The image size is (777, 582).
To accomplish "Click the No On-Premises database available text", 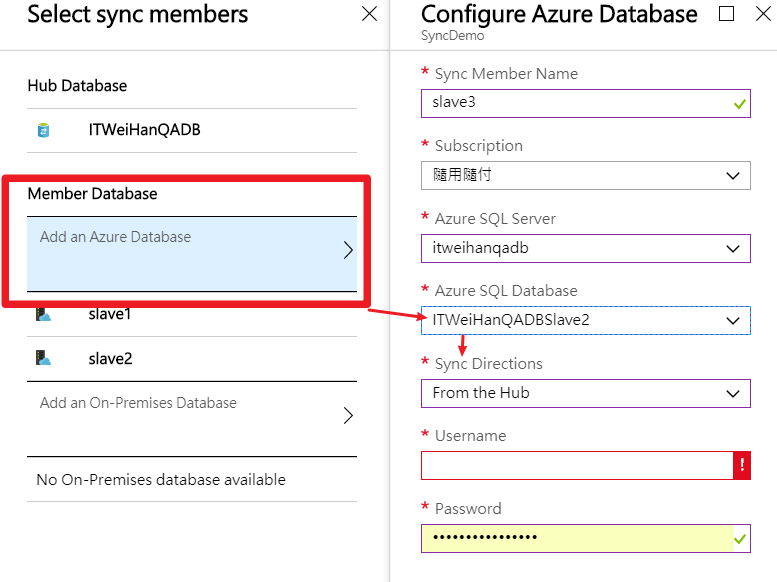I will tap(161, 479).
